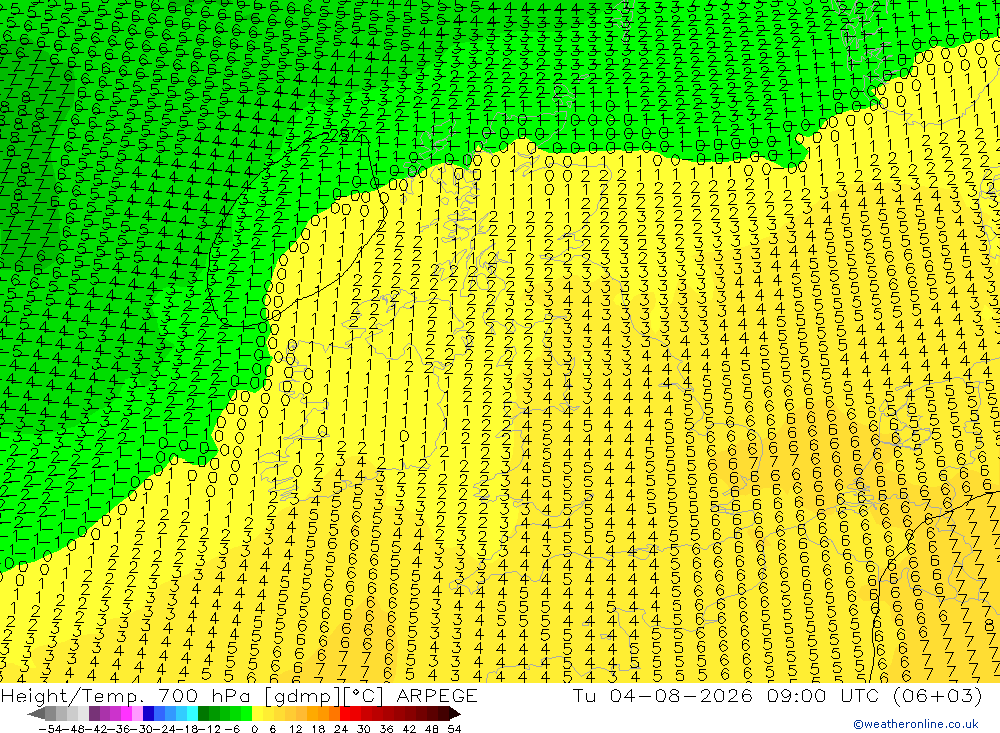Click the dark blue legend swatch above -30

click(148, 714)
